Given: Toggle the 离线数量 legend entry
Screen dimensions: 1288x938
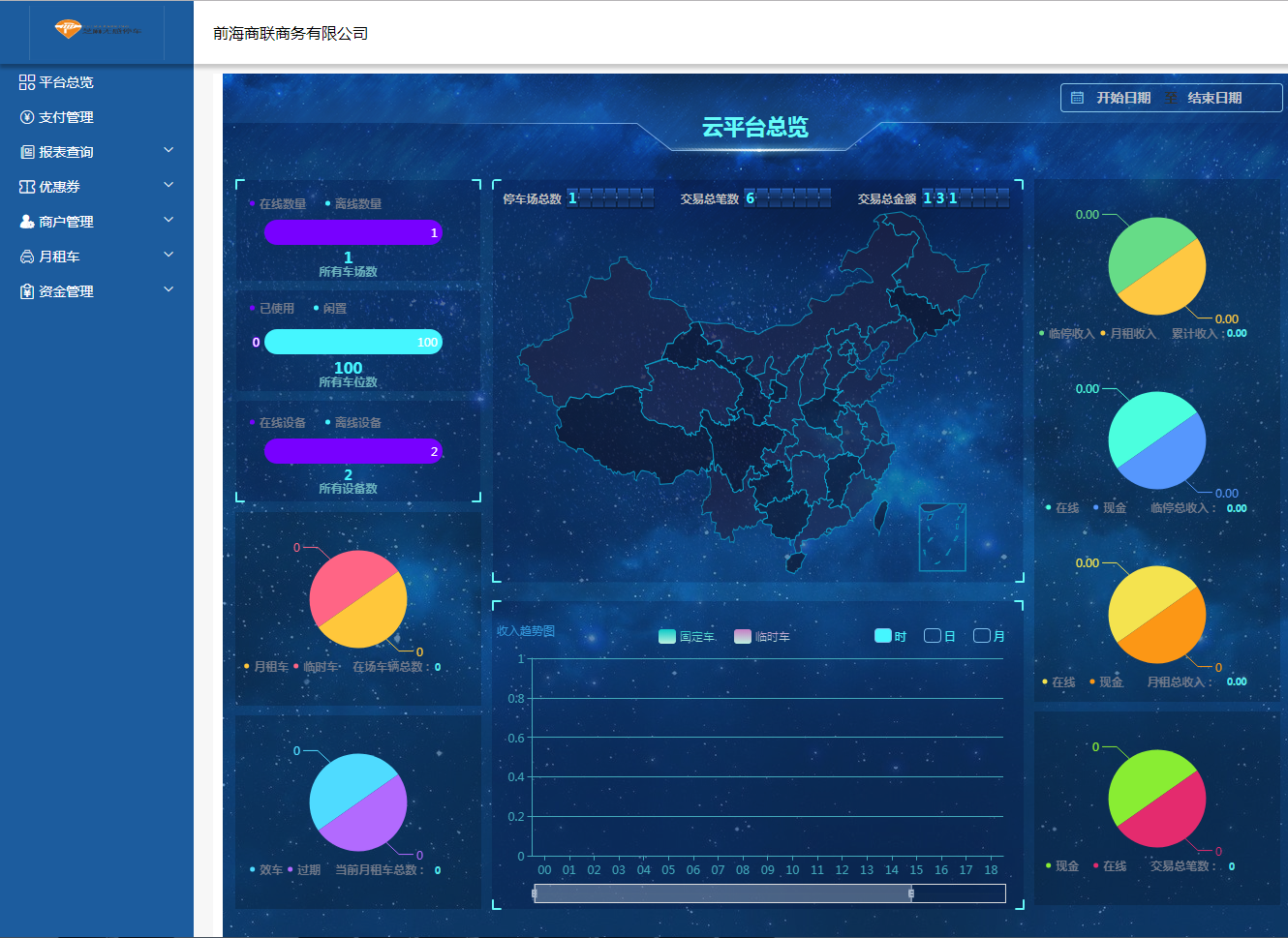Looking at the screenshot, I should point(353,204).
